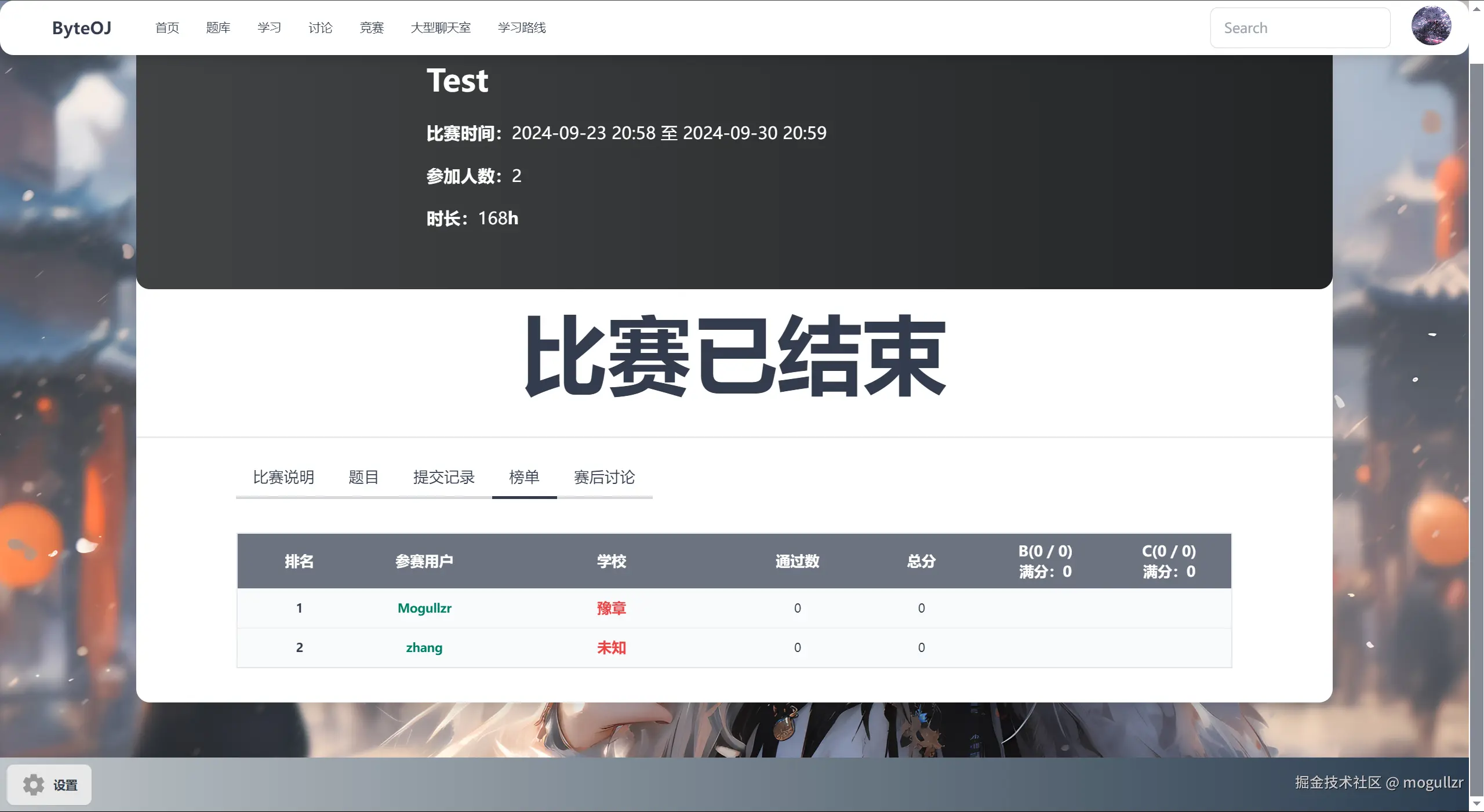Click the ByteOJ logo
This screenshot has height=812, width=1484.
[81, 28]
